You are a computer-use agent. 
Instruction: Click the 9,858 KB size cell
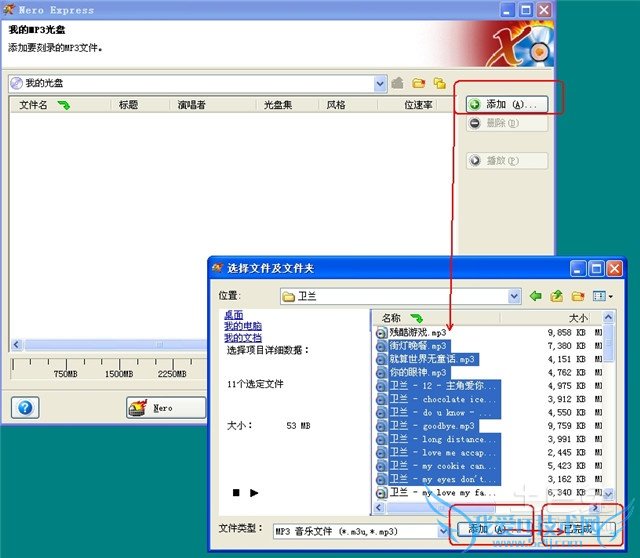pos(566,333)
